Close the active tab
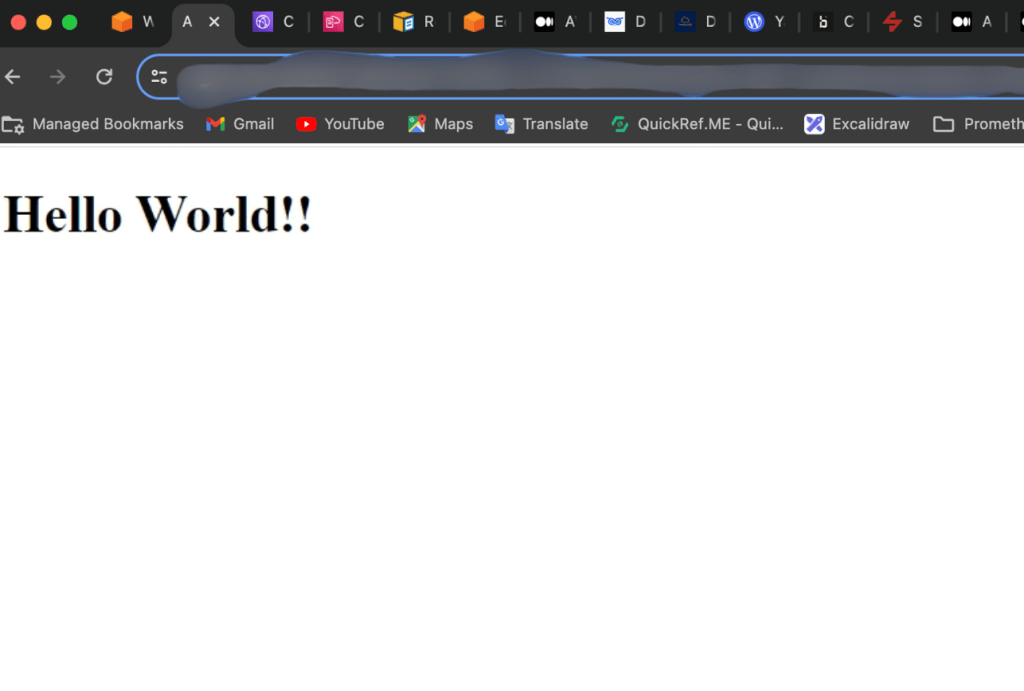The height and width of the screenshot is (691, 1024). click(x=214, y=22)
